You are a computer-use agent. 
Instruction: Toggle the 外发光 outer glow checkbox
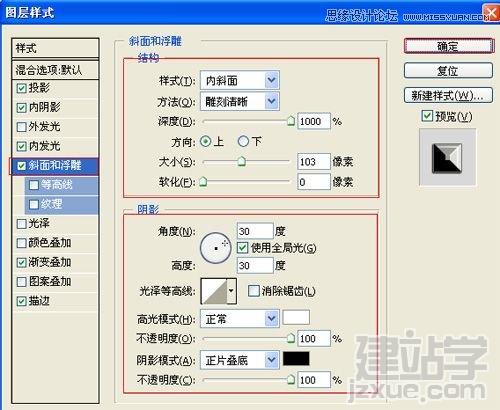coord(21,127)
